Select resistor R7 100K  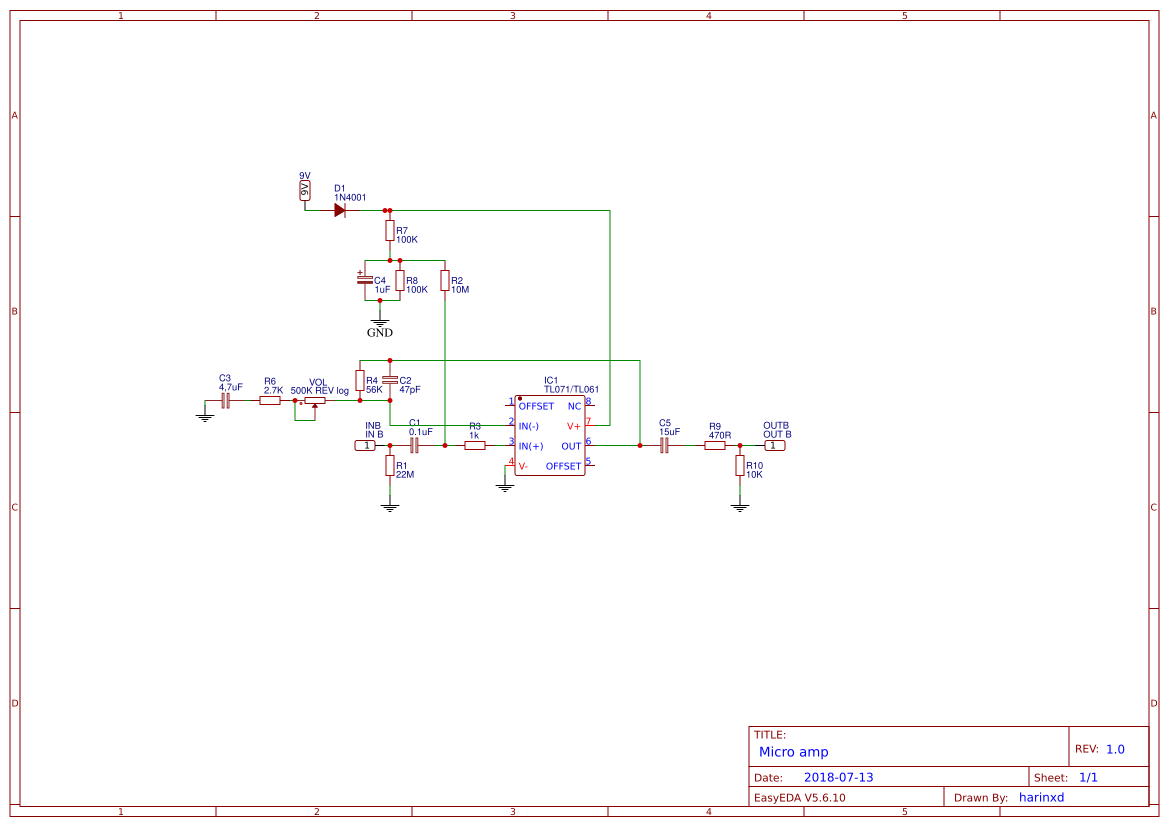[389, 230]
